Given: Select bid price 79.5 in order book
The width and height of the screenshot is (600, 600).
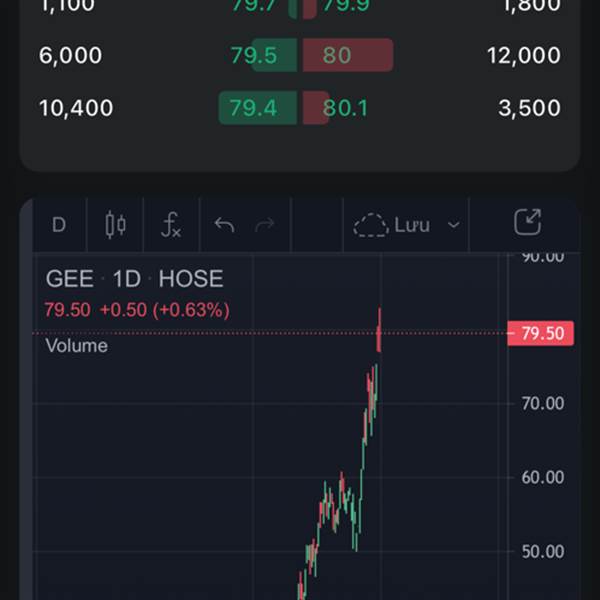Looking at the screenshot, I should pos(254,55).
